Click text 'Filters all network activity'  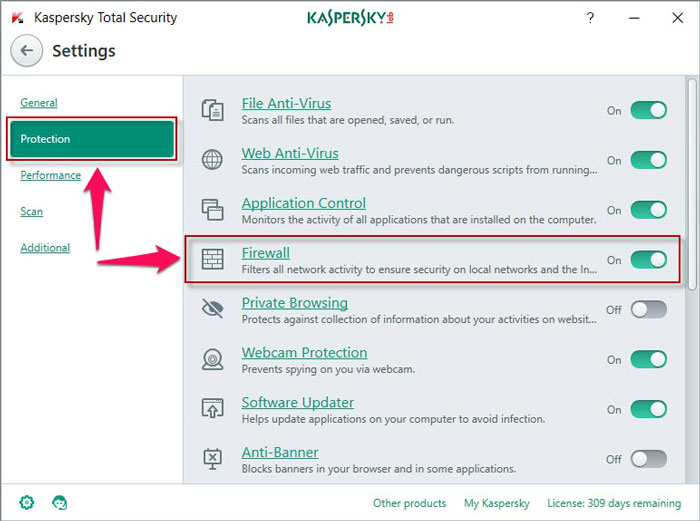pyautogui.click(x=302, y=270)
